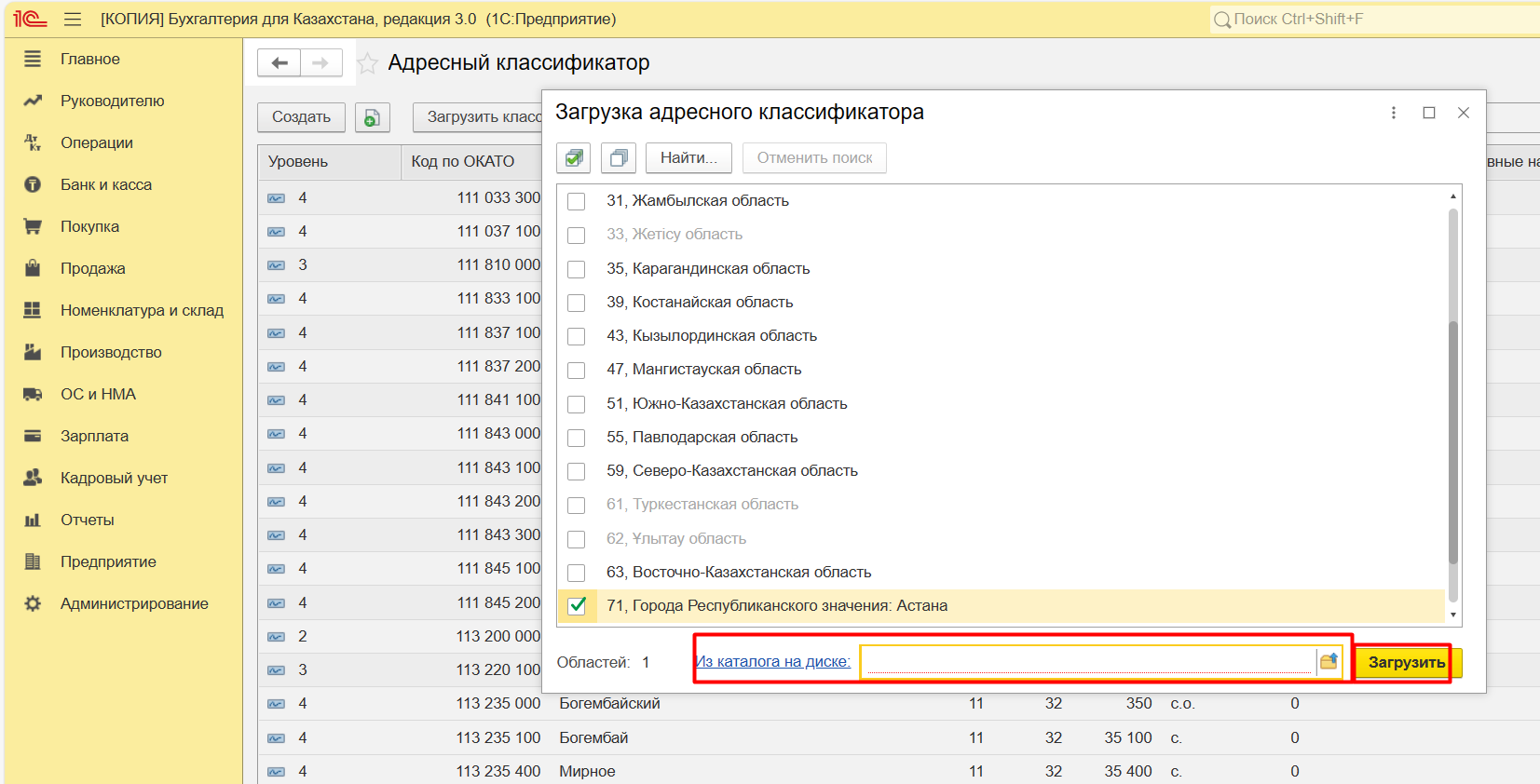1540x784 pixels.
Task: Go back using the left arrow button
Action: point(279,63)
